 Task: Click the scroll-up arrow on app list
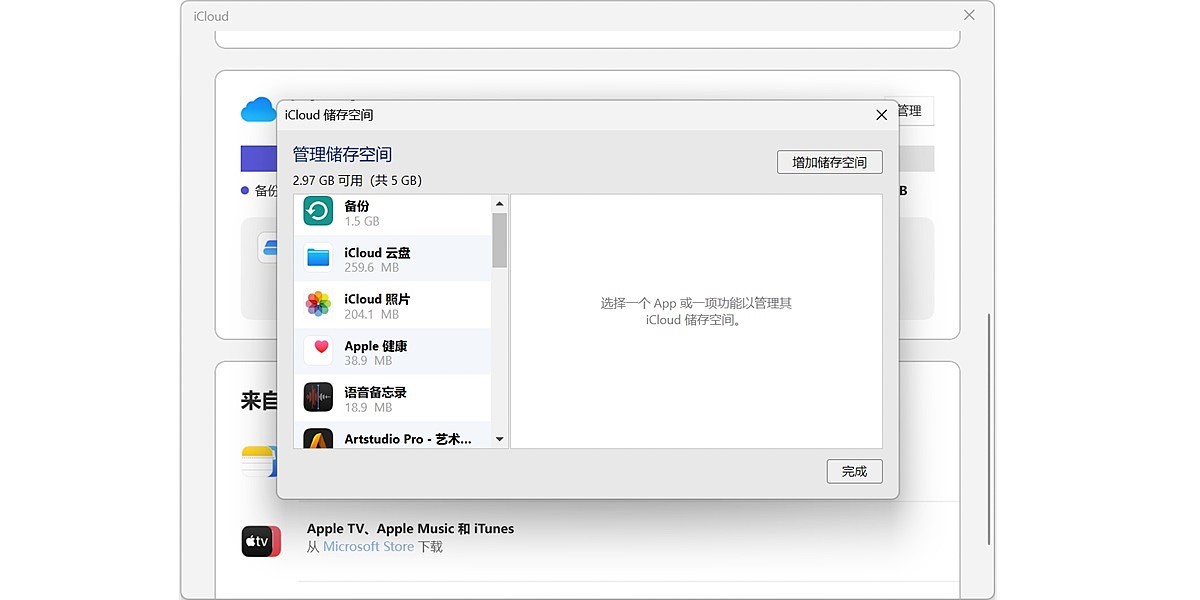click(500, 202)
